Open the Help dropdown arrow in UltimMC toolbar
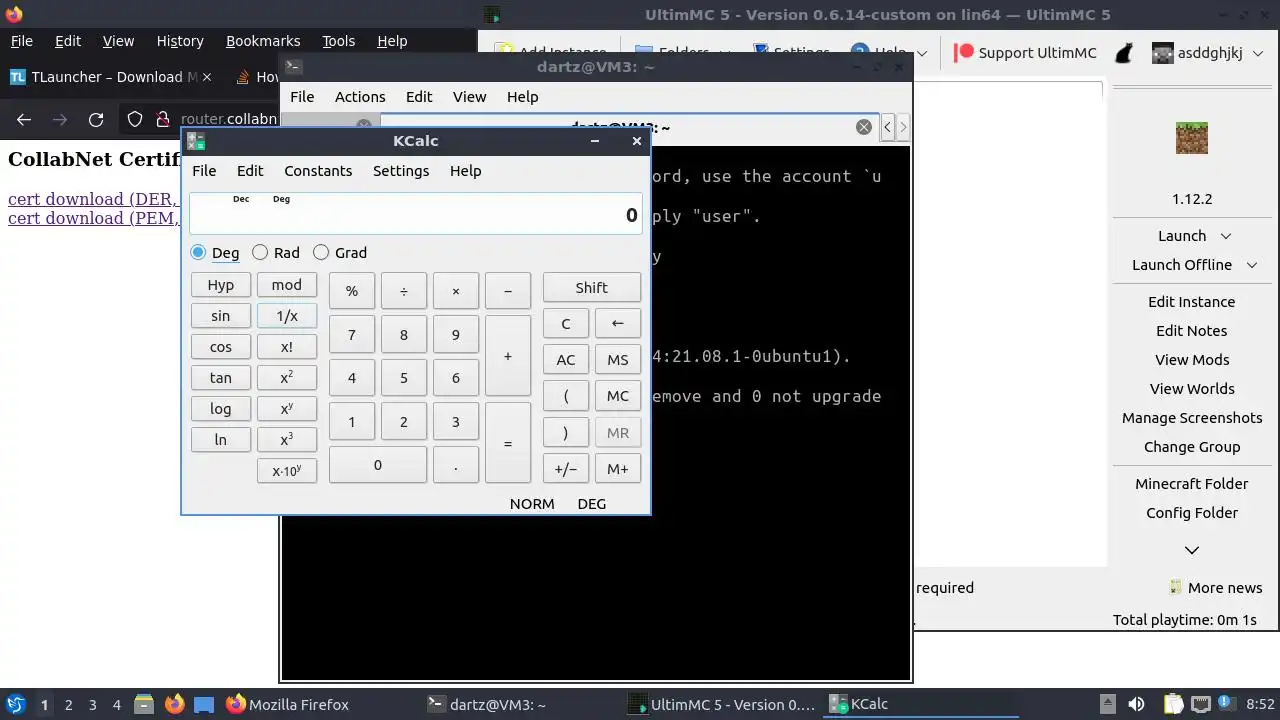The width and height of the screenshot is (1280, 720). [x=922, y=53]
